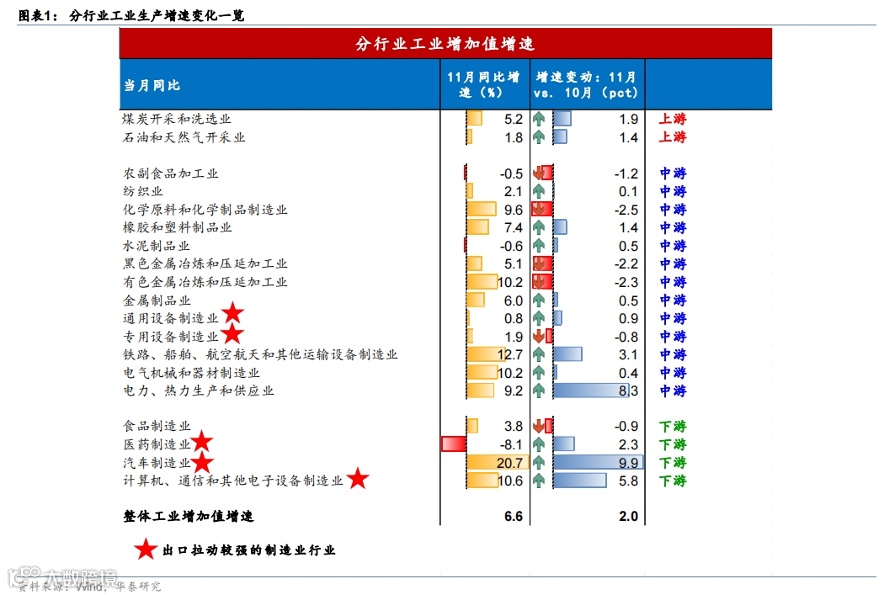Click the up arrow in the 医药制造业 row
The image size is (890, 595).
tap(539, 444)
